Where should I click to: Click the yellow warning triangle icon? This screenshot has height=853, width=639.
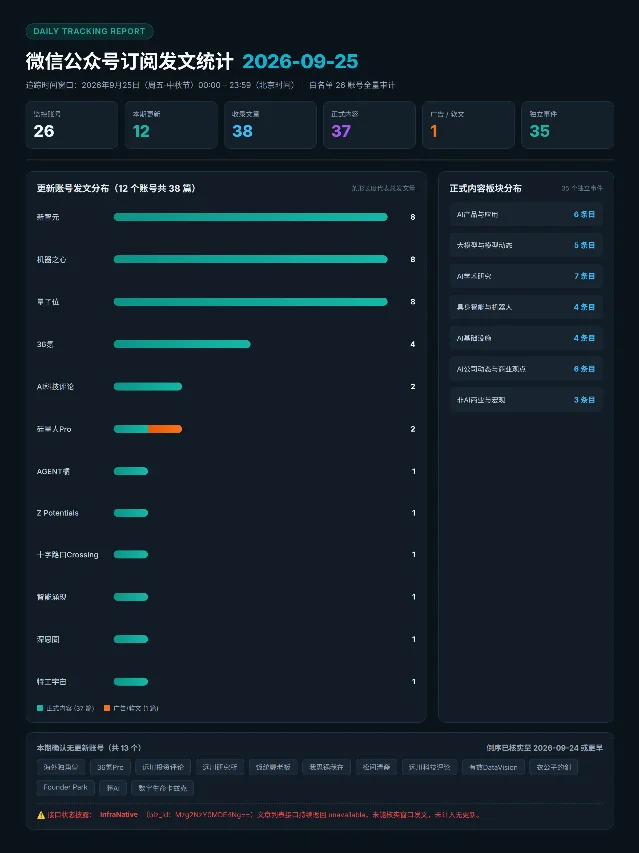point(41,815)
